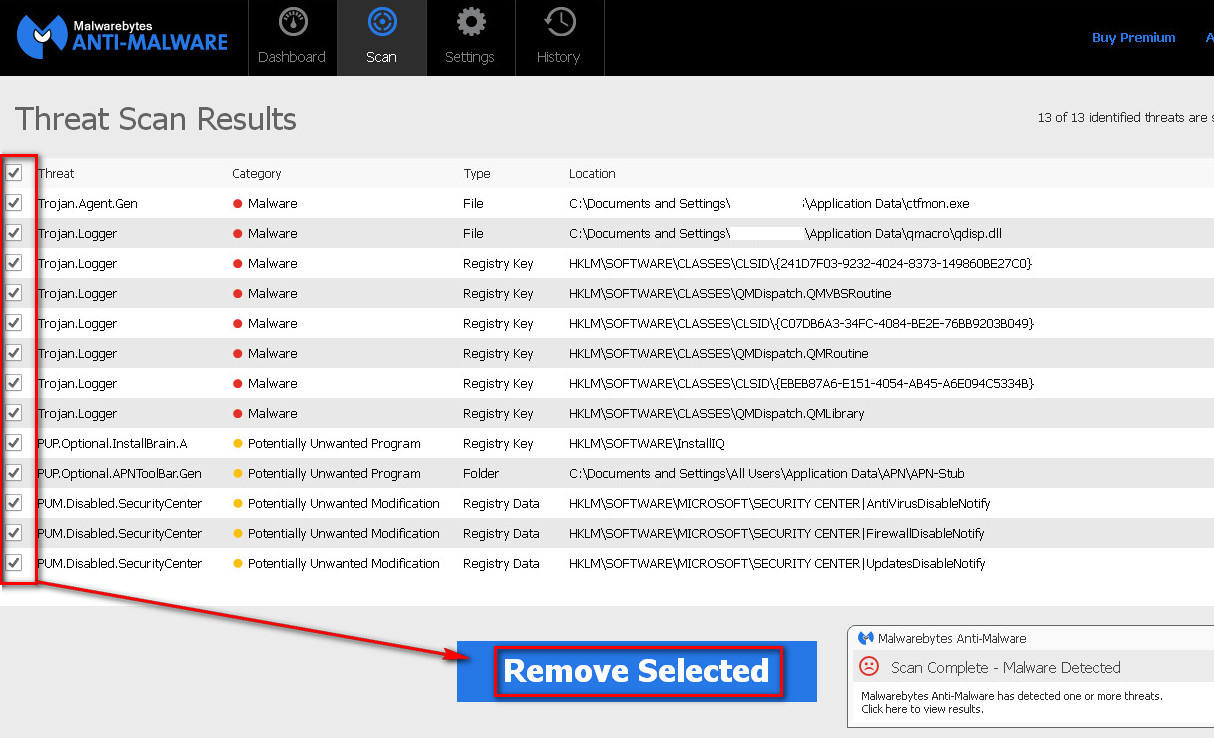Sort by the Location column header

(x=593, y=173)
